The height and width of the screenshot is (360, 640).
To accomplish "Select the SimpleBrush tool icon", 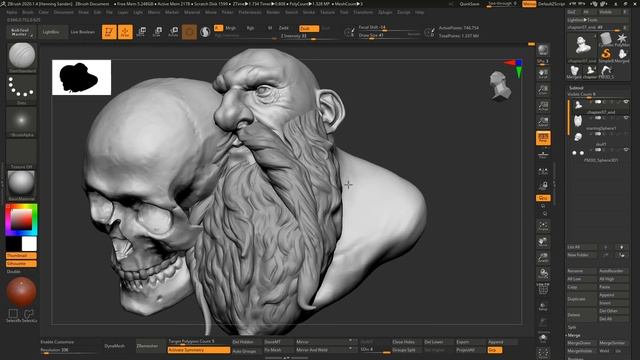I will coord(606,55).
